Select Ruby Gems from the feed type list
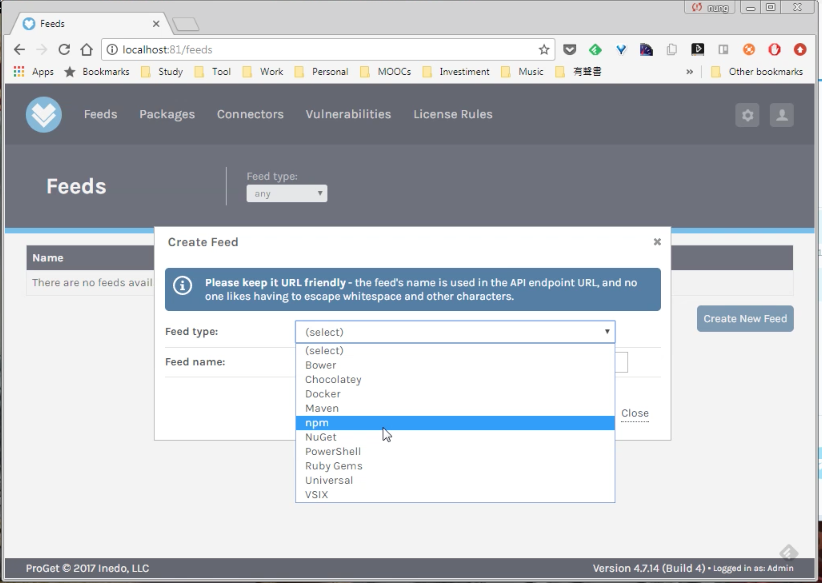The image size is (822, 583). 455,466
